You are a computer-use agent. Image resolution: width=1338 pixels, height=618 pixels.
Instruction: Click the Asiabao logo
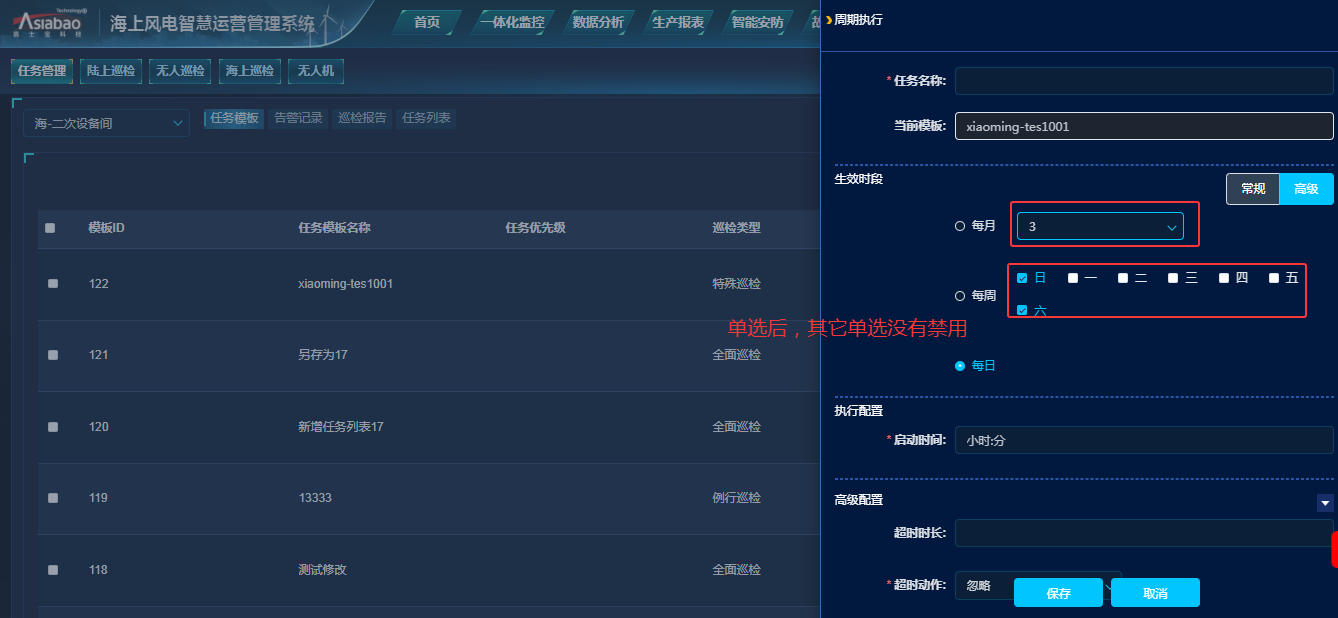click(x=50, y=24)
